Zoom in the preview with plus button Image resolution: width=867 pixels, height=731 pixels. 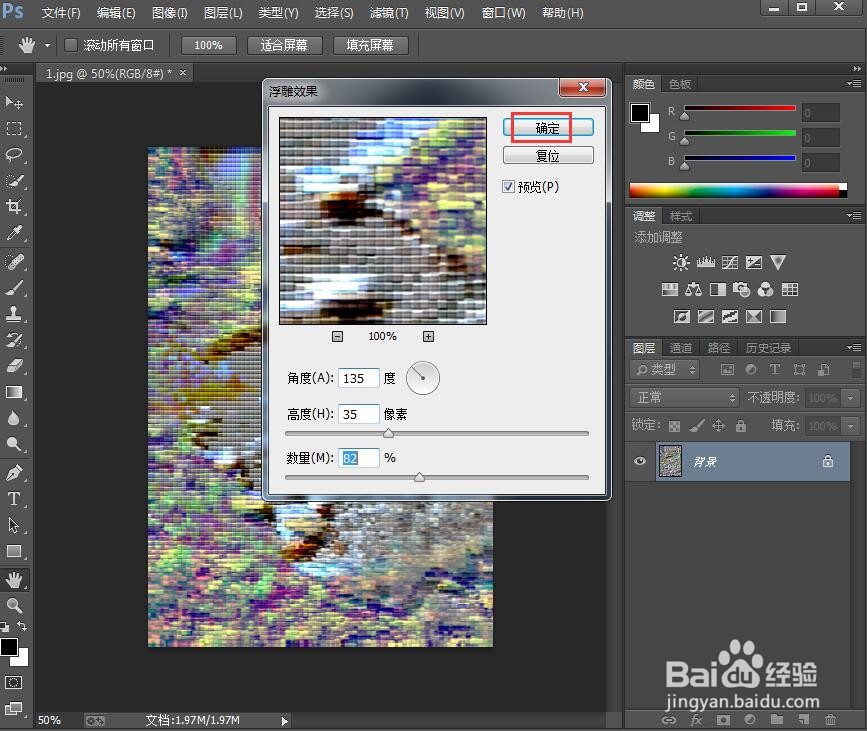429,336
